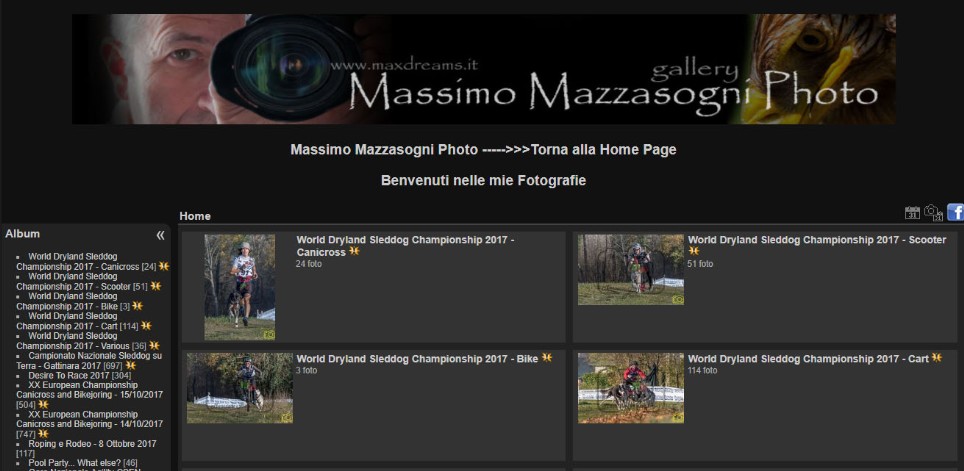964x471 pixels.
Task: Click the star icon under Scooter album title
Action: coord(693,251)
